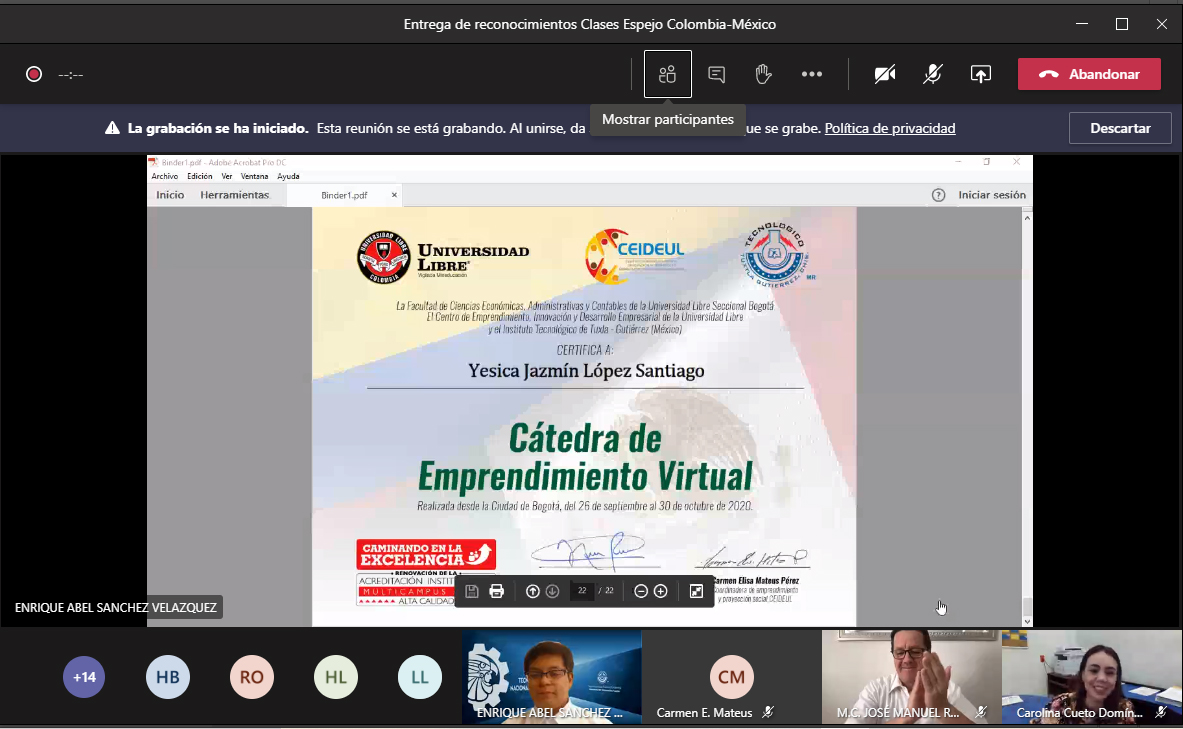Screen dimensions: 1183x729
Task: Open Acrobat help question icon
Action: tap(939, 195)
